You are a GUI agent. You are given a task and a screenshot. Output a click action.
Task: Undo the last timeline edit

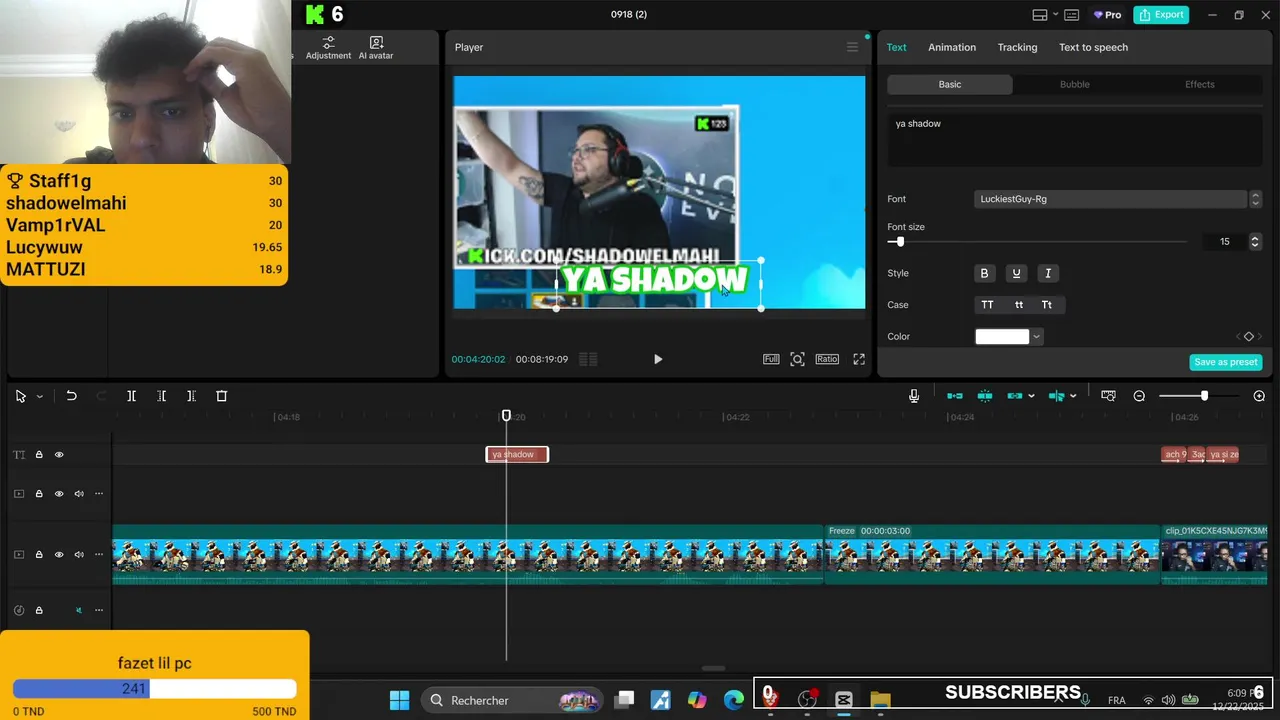71,396
